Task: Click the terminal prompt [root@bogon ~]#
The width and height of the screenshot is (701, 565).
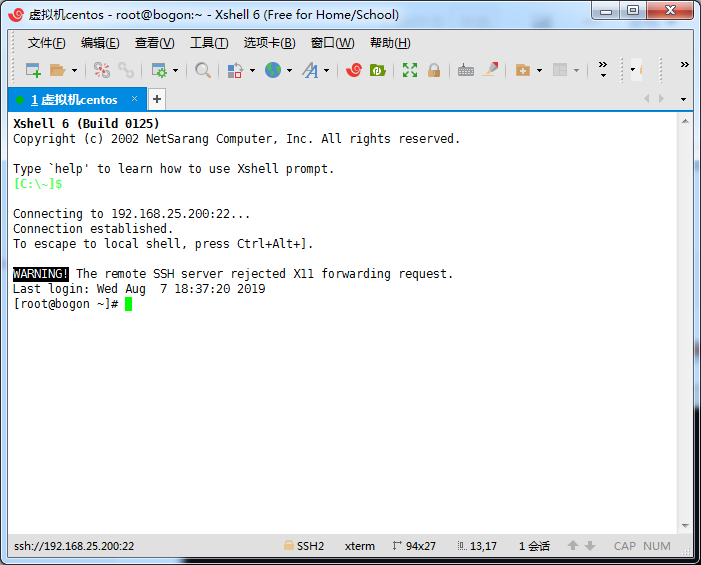Action: [66, 304]
